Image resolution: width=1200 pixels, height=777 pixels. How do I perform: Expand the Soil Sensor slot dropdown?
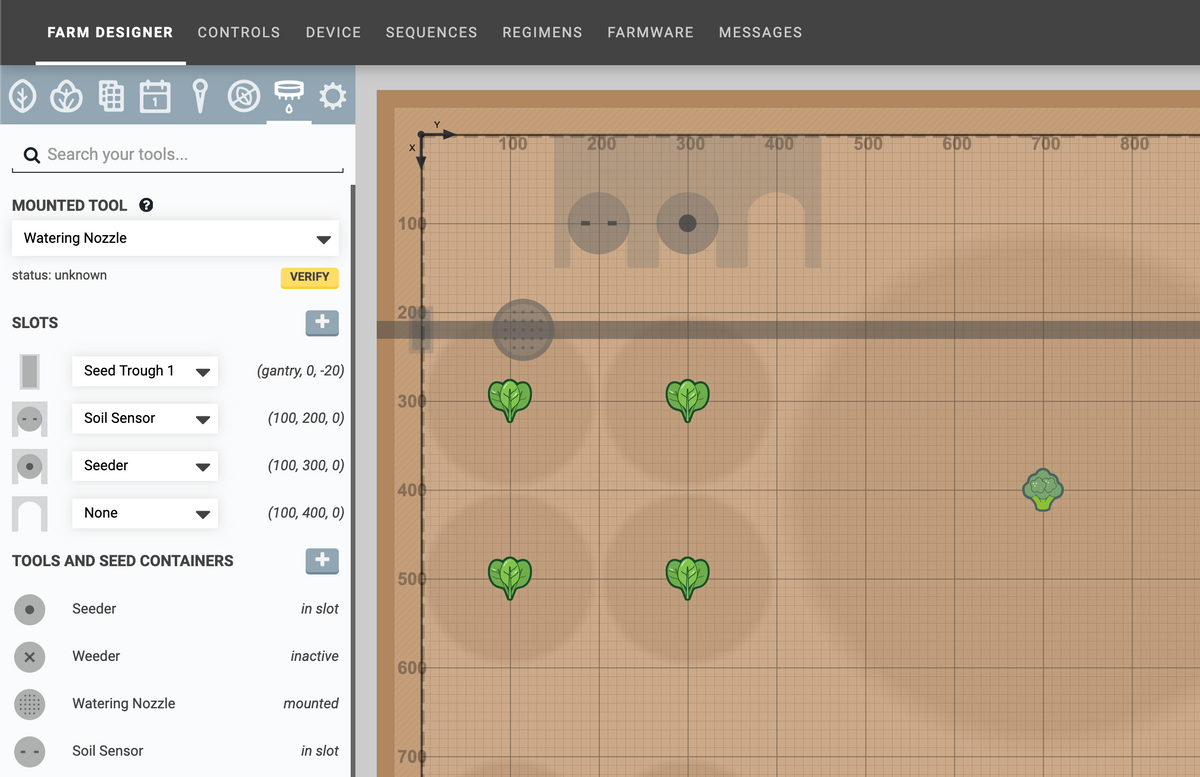click(x=145, y=418)
